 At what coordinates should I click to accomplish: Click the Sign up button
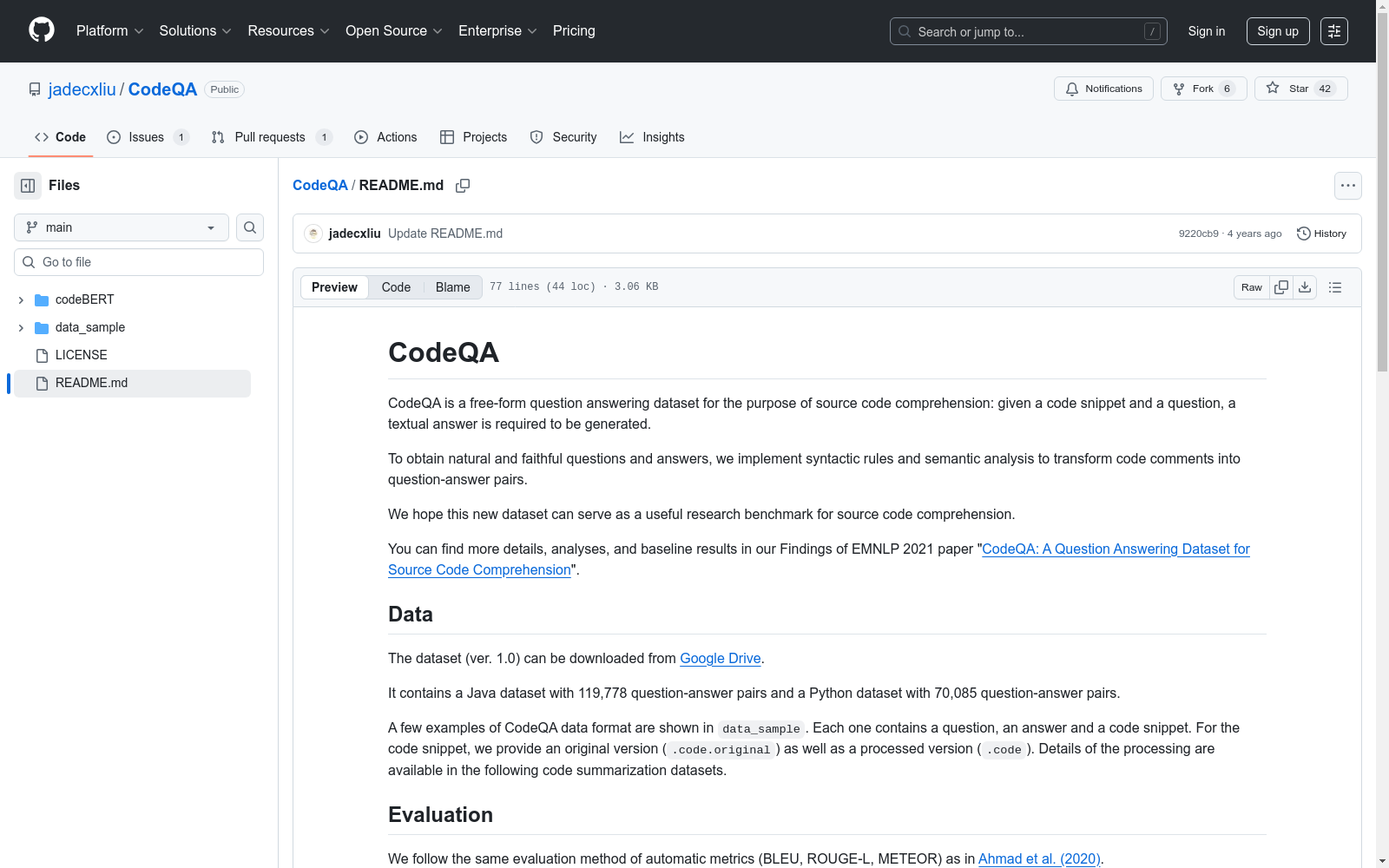(x=1278, y=31)
